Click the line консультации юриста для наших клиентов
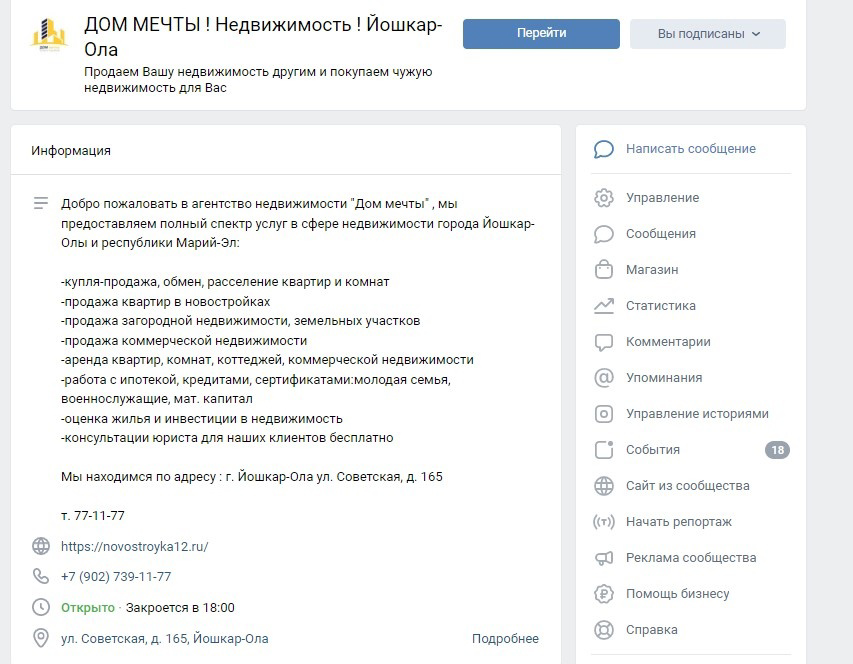This screenshot has height=664, width=853. pos(227,438)
